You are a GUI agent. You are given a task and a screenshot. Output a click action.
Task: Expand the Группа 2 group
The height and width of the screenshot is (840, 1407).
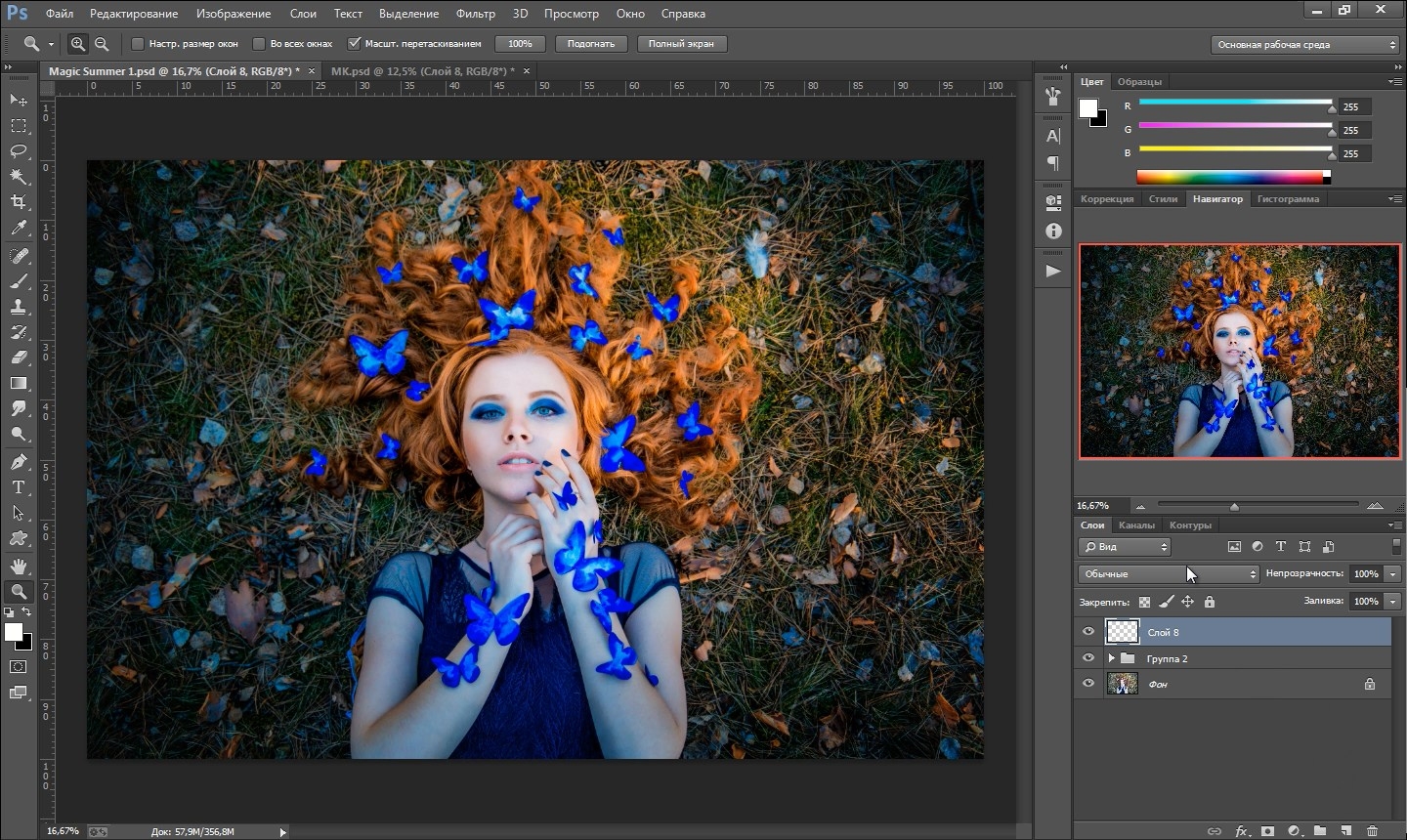[x=1111, y=658]
